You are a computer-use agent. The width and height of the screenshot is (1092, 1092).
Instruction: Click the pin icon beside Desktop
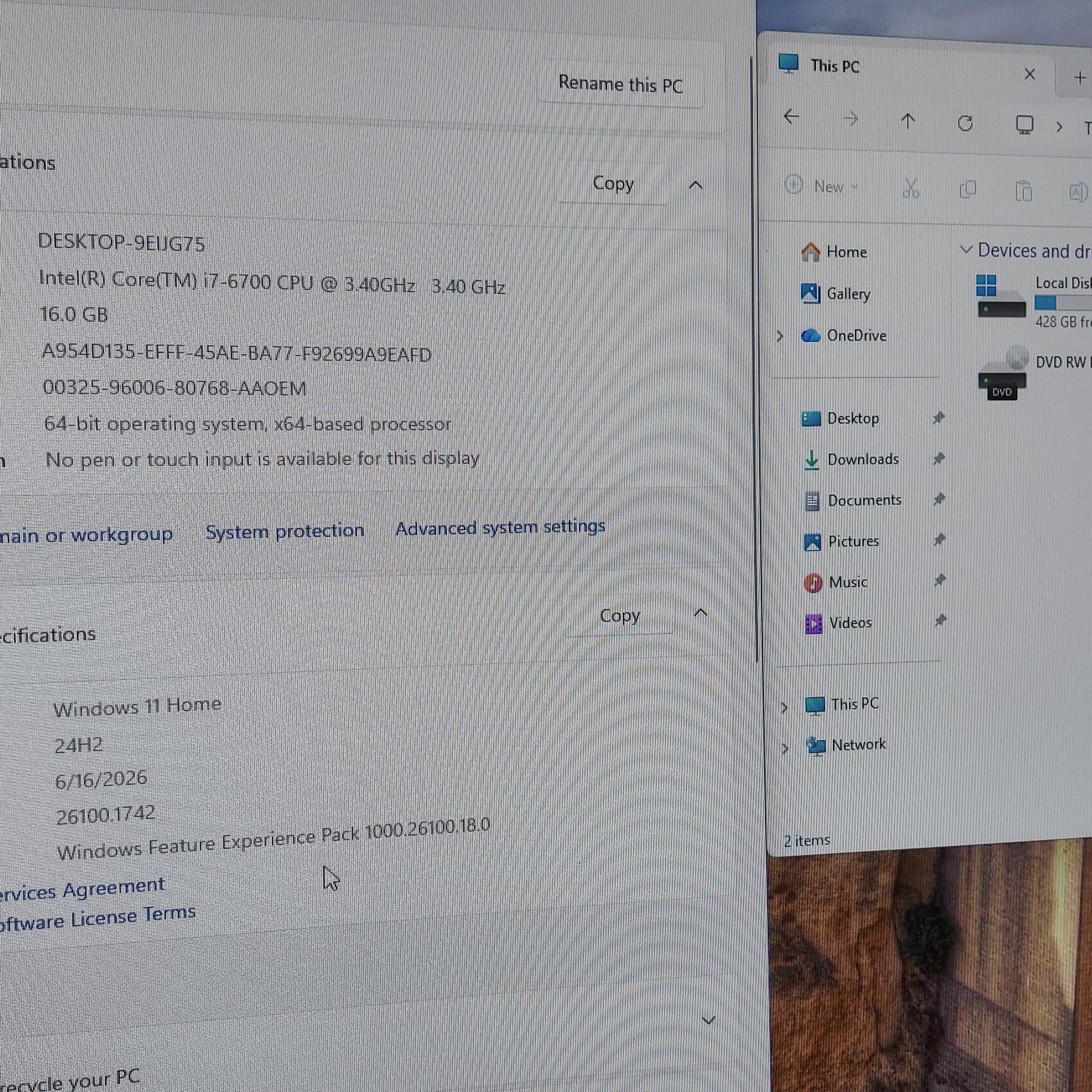pos(938,418)
